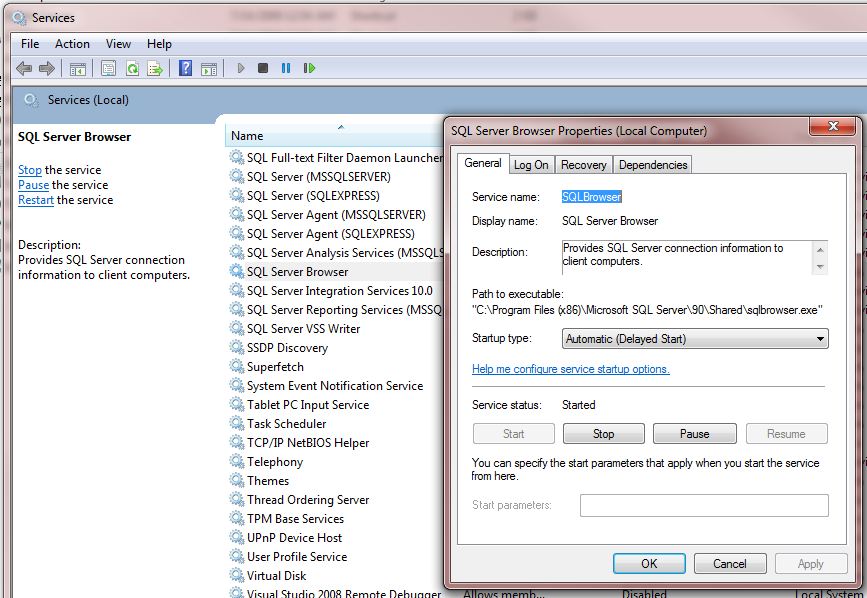Click the SQLBrowser service name field
Image resolution: width=867 pixels, height=598 pixels.
click(x=592, y=197)
